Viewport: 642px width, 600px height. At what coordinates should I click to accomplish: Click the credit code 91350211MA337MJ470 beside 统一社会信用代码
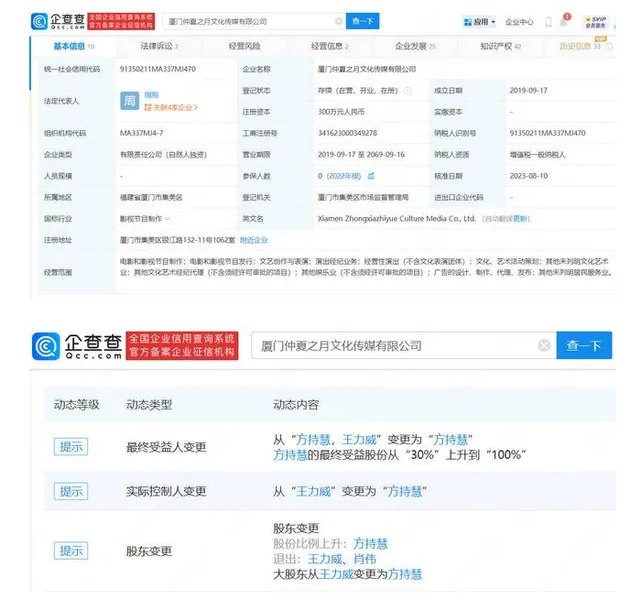[158, 69]
